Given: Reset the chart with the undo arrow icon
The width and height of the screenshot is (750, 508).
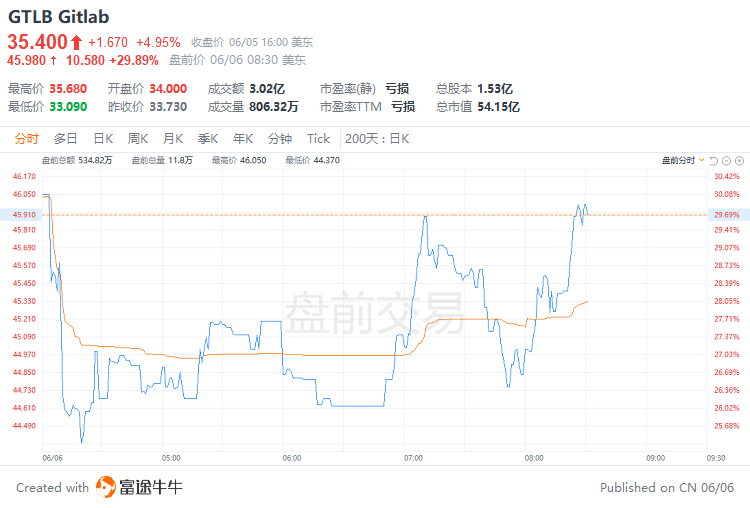Looking at the screenshot, I should coord(714,161).
